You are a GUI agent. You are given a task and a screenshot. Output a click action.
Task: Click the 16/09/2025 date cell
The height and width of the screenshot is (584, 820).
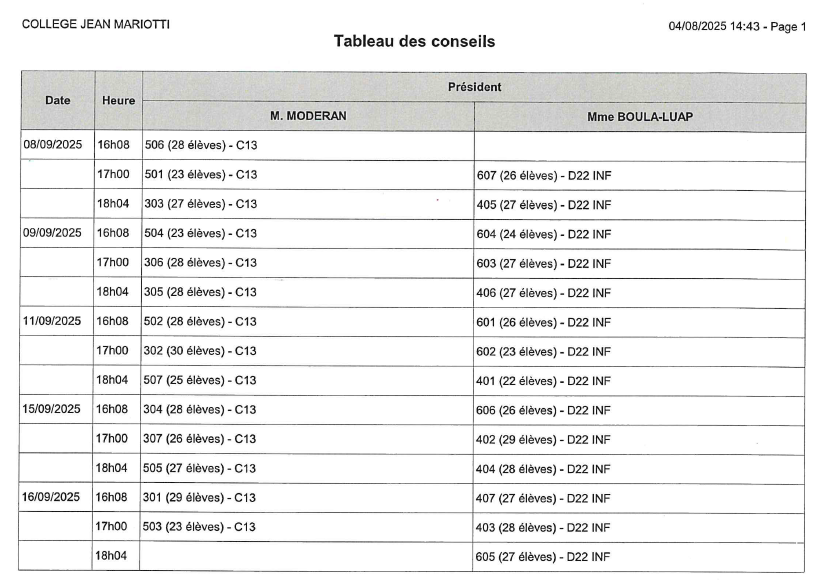click(x=53, y=497)
